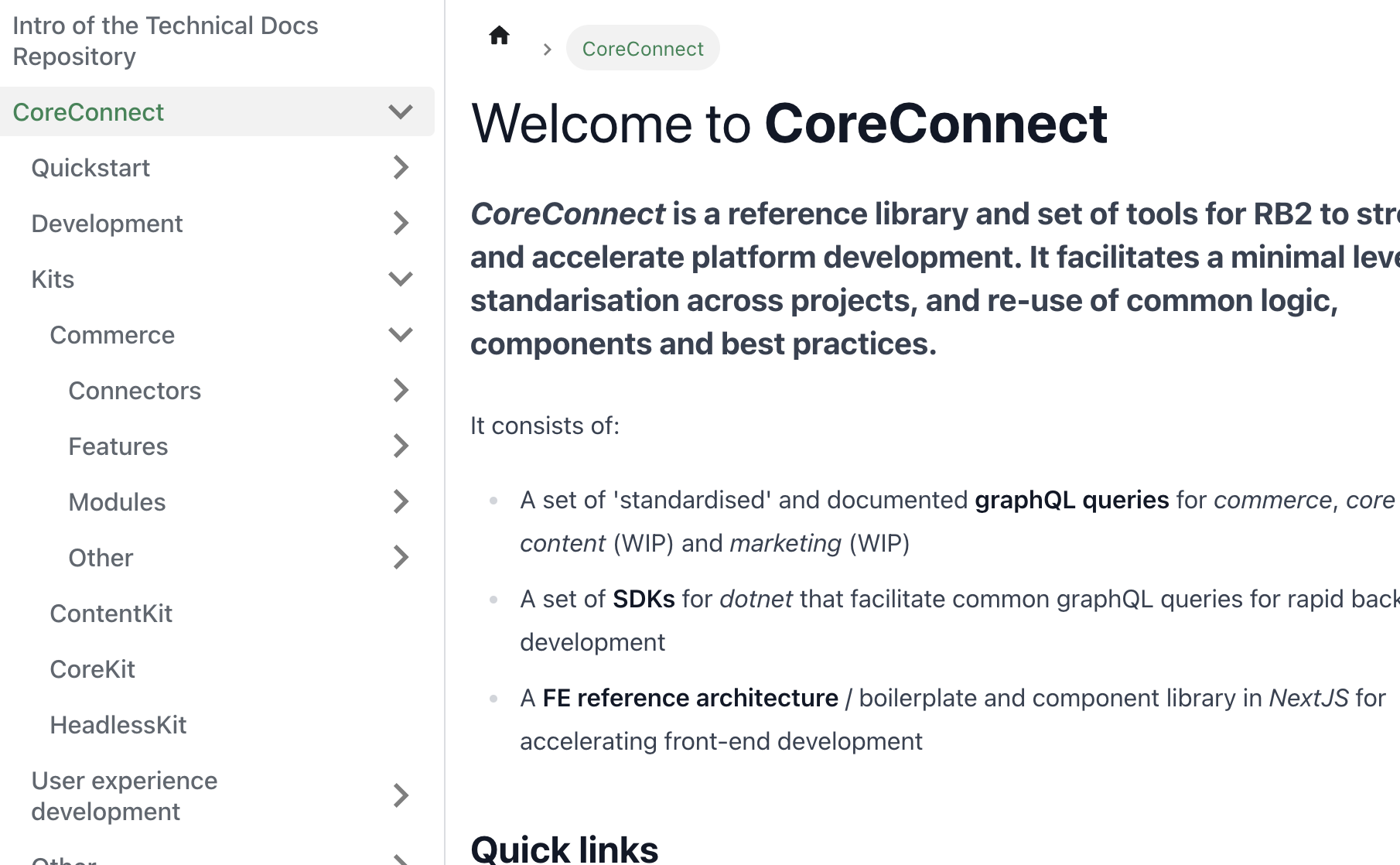Expand the Modules arrow

coord(400,502)
